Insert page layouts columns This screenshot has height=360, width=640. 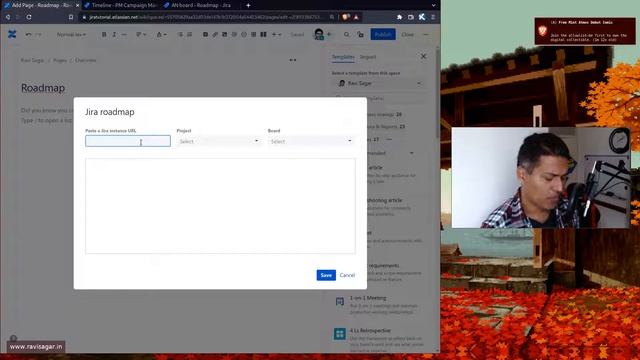[263, 35]
